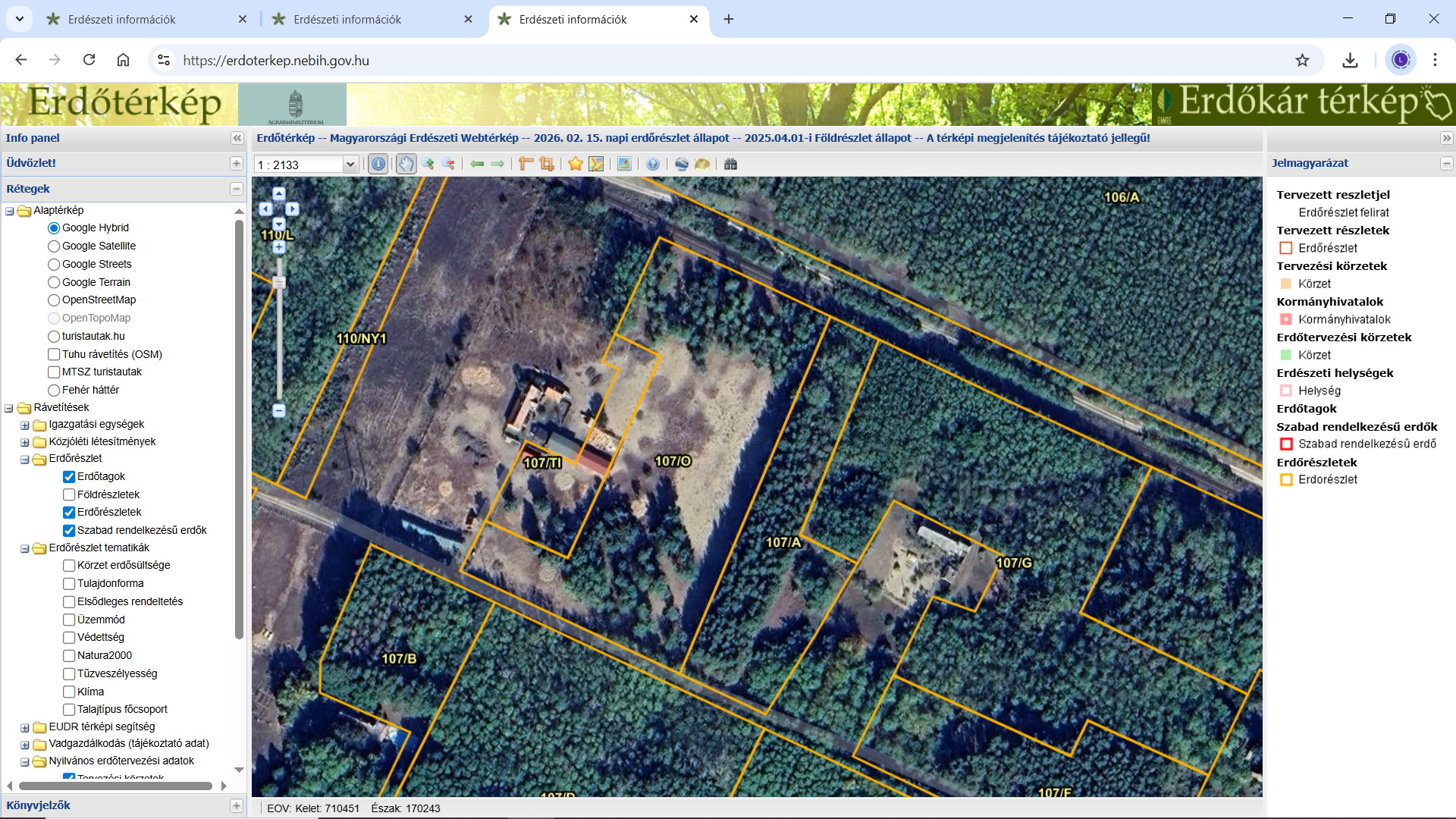
Task: Expand the Üdvözlet! panel
Action: (236, 163)
